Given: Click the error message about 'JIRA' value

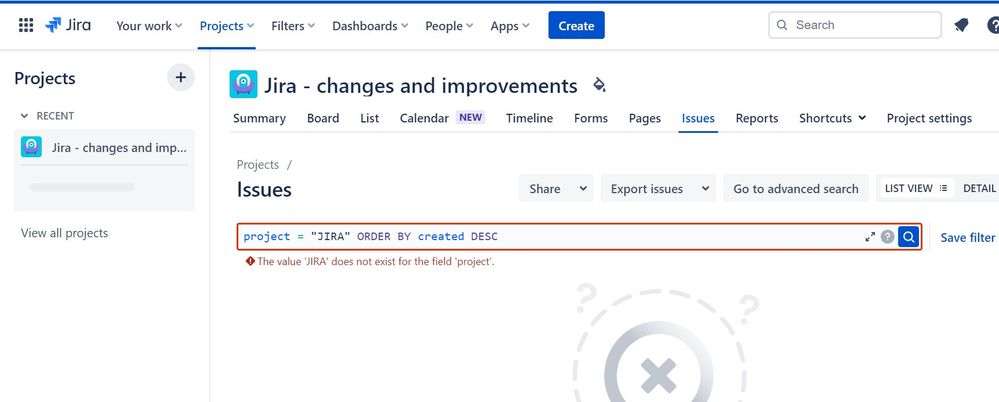Looking at the screenshot, I should click(x=376, y=261).
